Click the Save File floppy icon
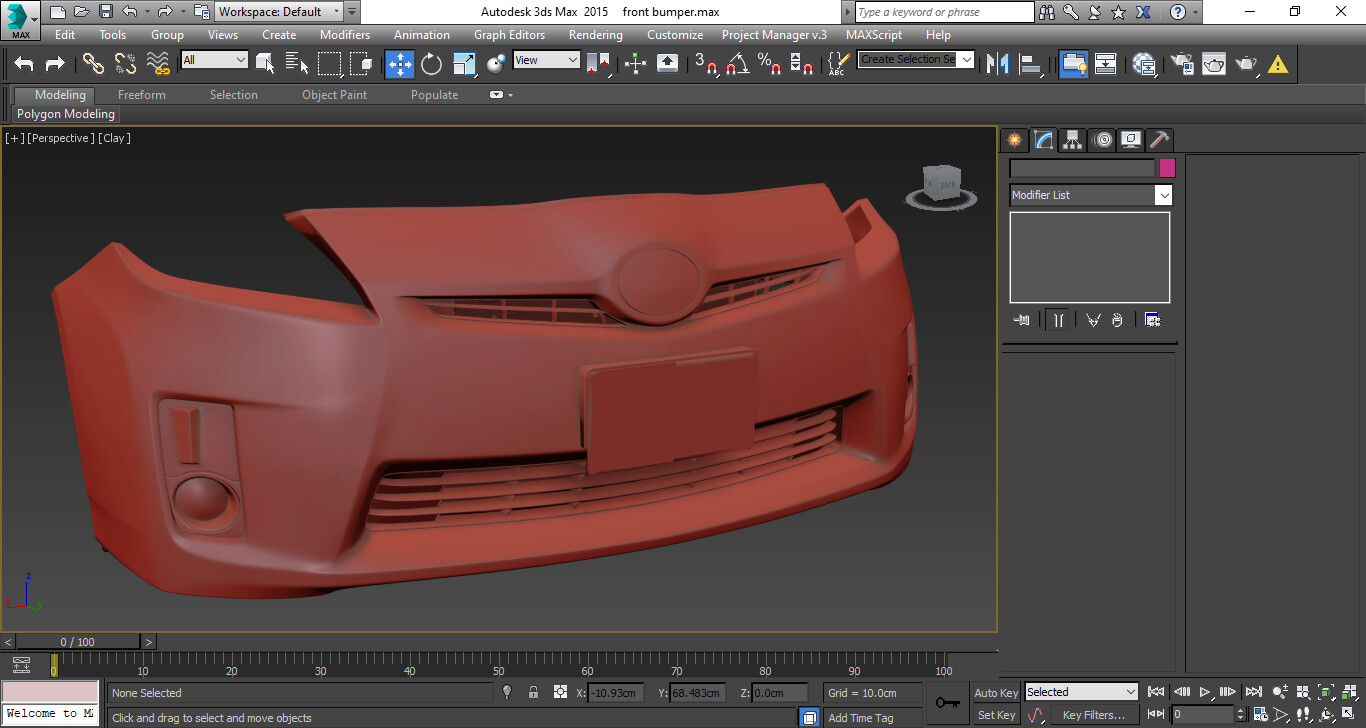This screenshot has height=728, width=1366. pos(105,12)
